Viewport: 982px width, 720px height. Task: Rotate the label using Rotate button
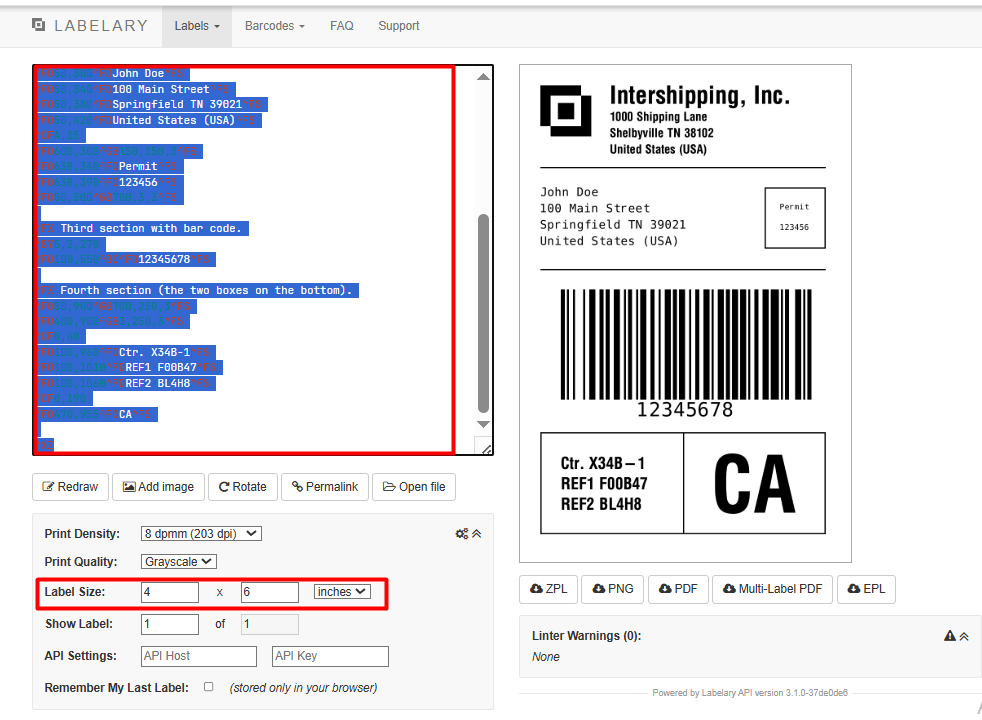pyautogui.click(x=243, y=487)
